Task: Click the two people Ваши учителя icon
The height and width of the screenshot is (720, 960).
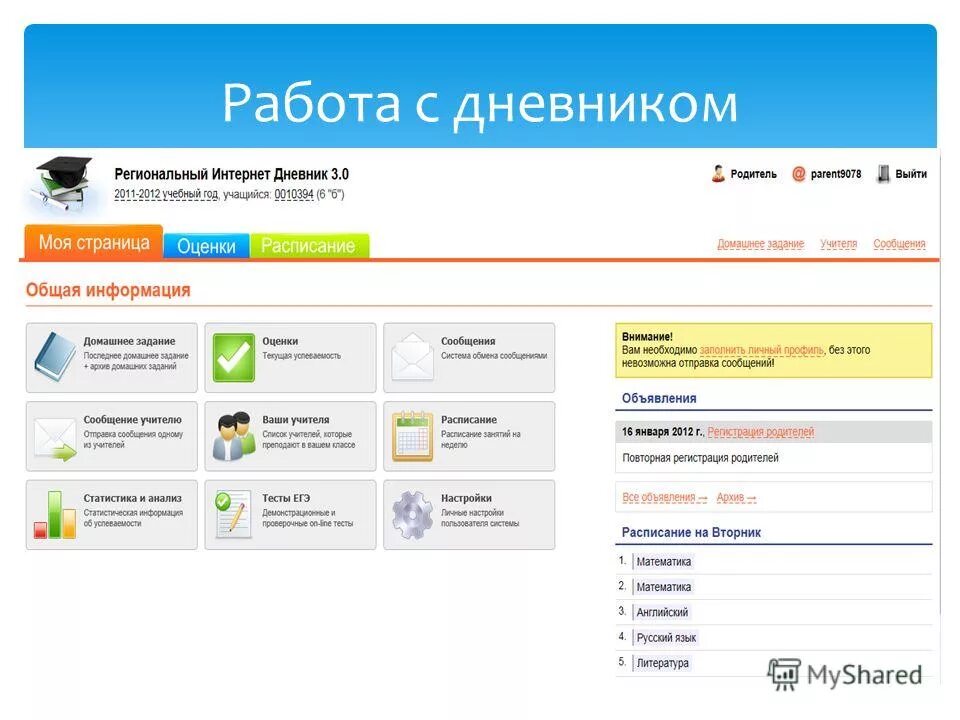Action: click(x=234, y=436)
